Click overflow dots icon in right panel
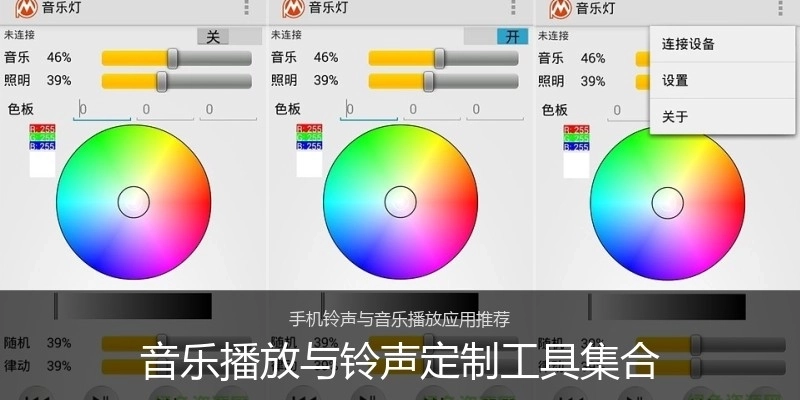The image size is (800, 400). [780, 7]
